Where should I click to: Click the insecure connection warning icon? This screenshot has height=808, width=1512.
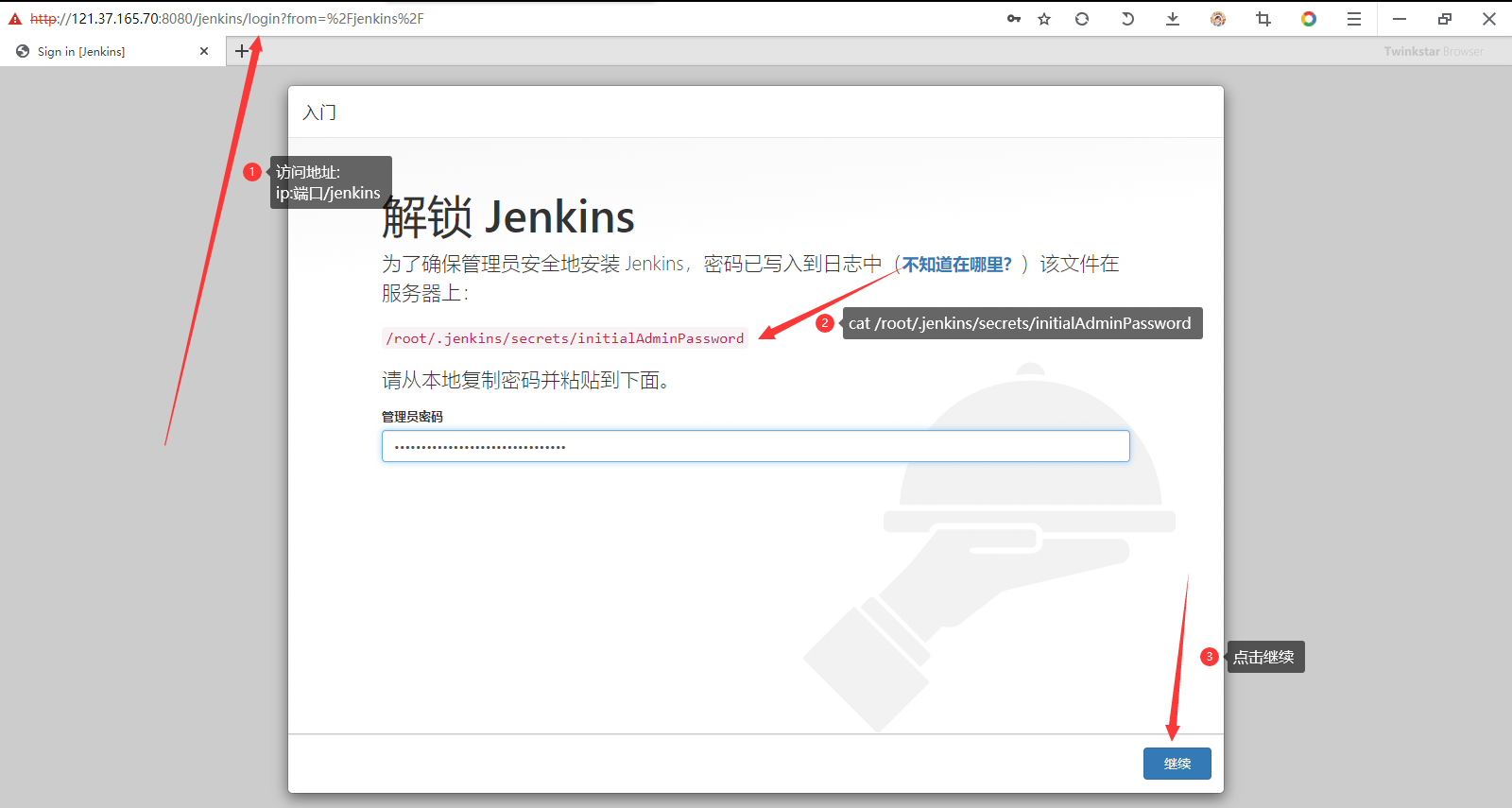[15, 19]
